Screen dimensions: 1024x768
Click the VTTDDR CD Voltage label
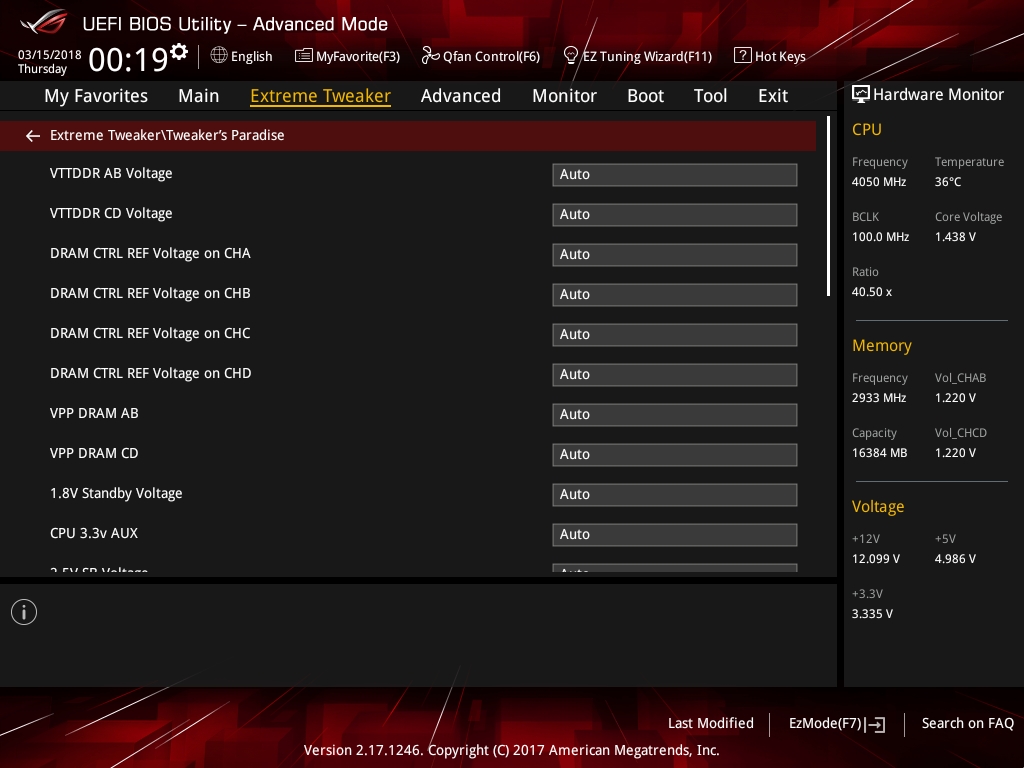click(x=111, y=214)
